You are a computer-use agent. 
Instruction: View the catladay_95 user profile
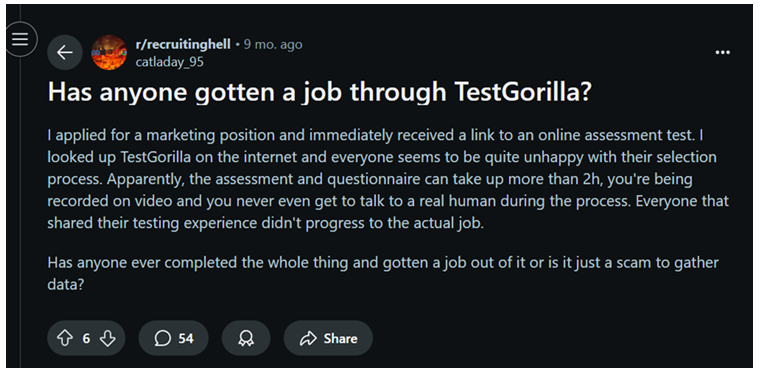click(170, 62)
